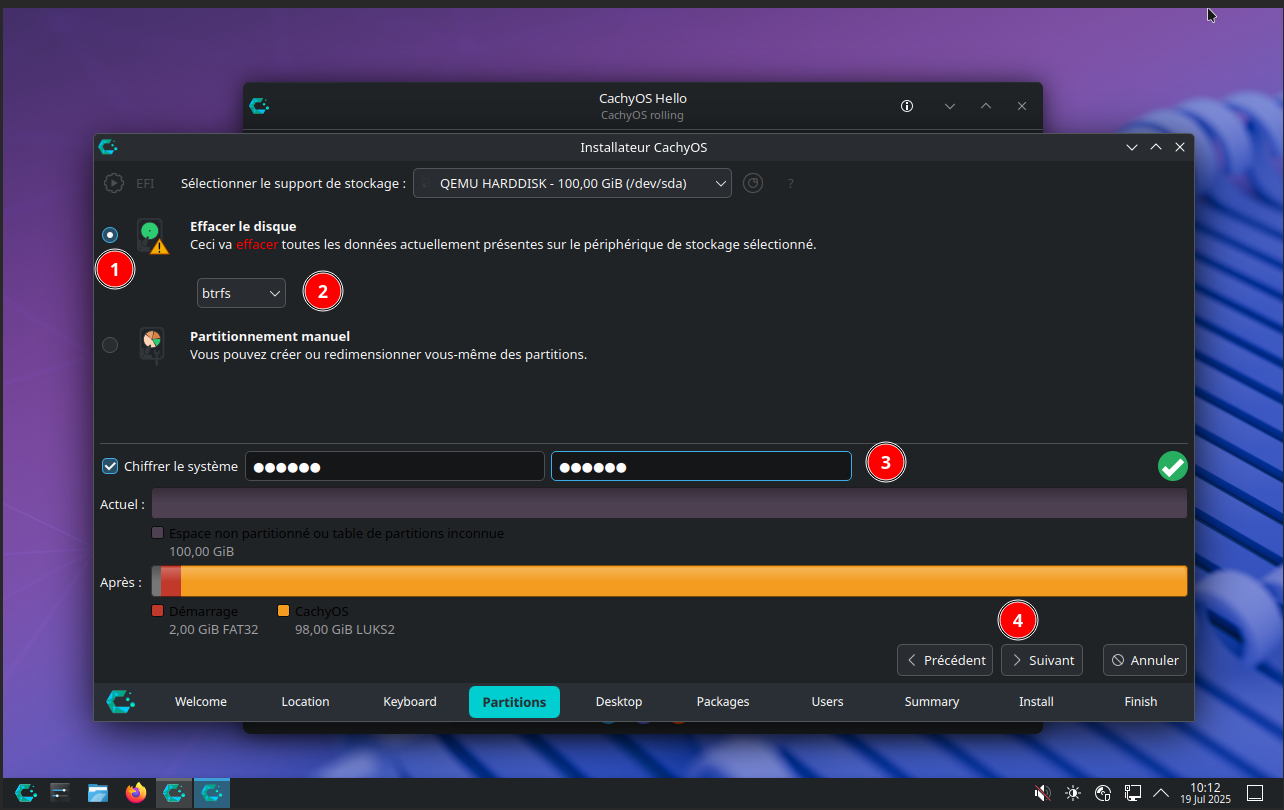
Task: Click the green checkmark password validation icon
Action: 1172,466
